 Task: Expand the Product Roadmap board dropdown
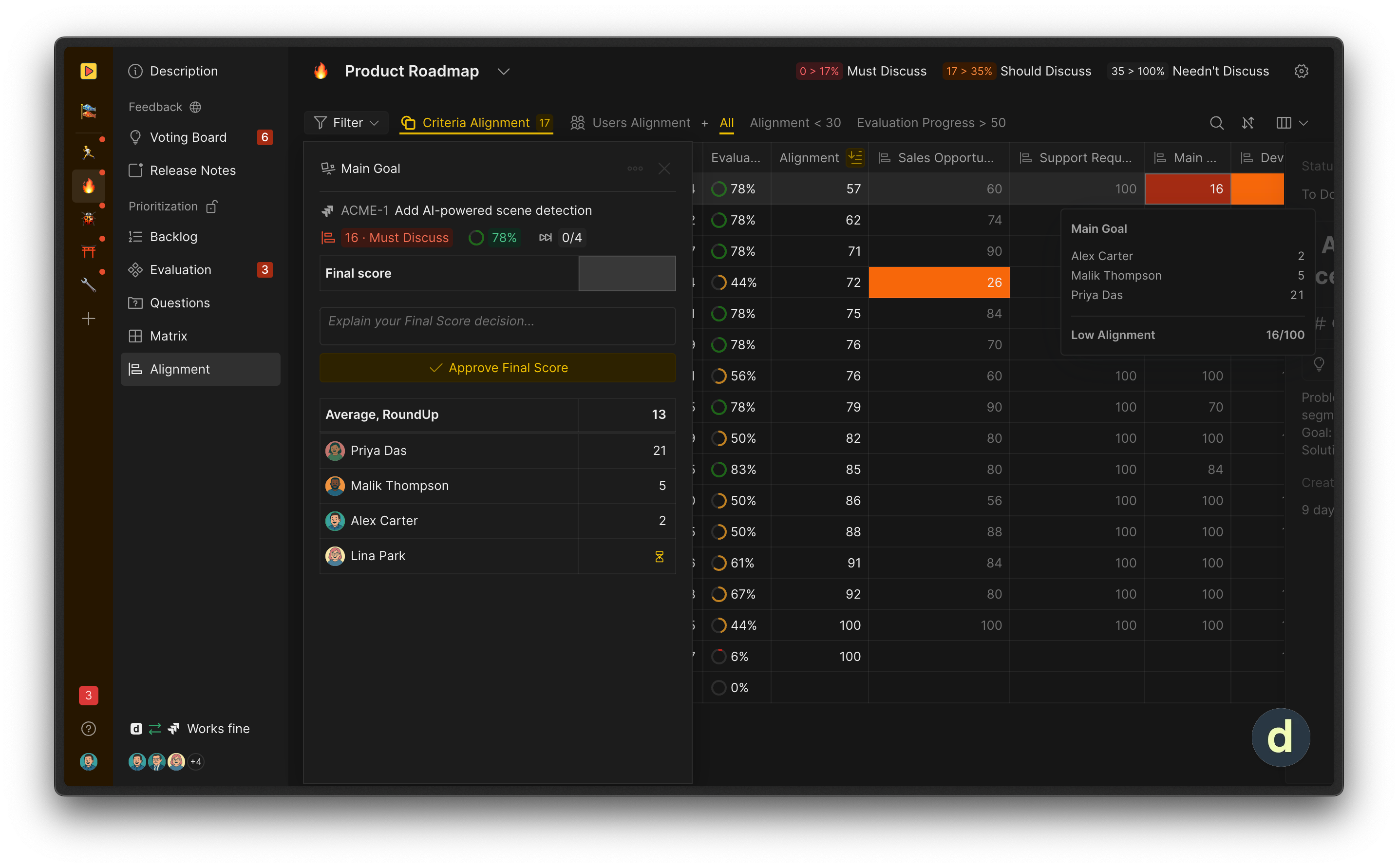pyautogui.click(x=504, y=71)
